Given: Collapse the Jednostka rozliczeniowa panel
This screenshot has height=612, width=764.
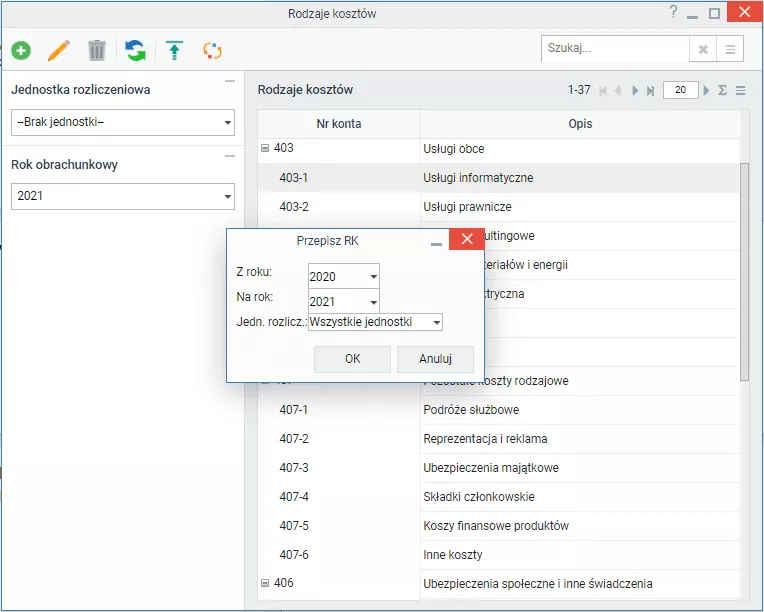Looking at the screenshot, I should point(230,81).
